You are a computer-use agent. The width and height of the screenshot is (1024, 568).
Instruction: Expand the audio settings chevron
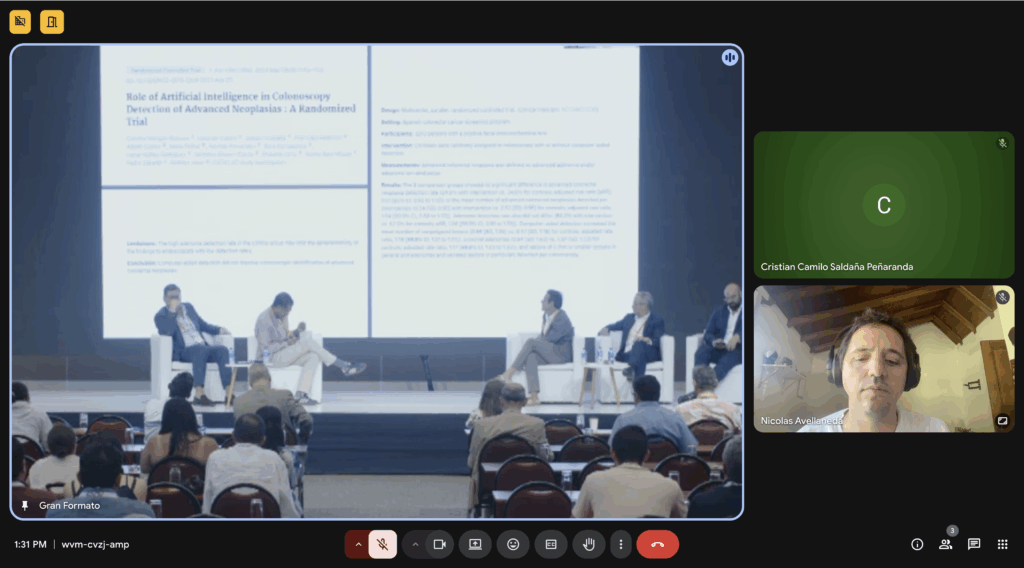pyautogui.click(x=358, y=544)
